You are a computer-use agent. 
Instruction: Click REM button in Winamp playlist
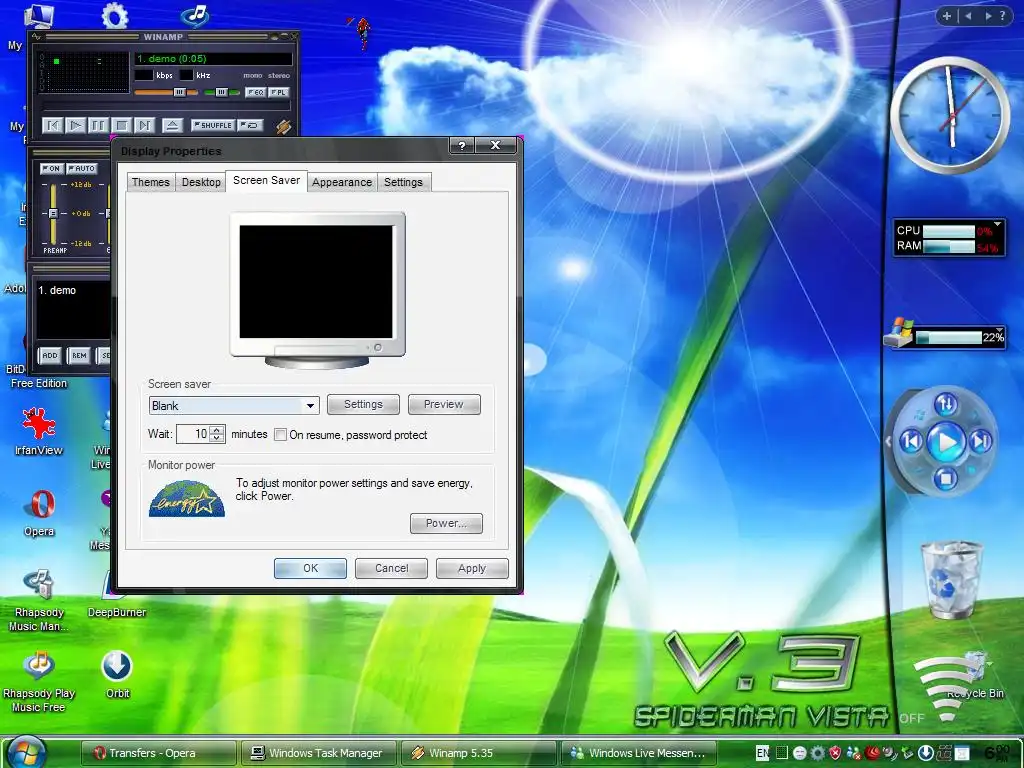79,355
